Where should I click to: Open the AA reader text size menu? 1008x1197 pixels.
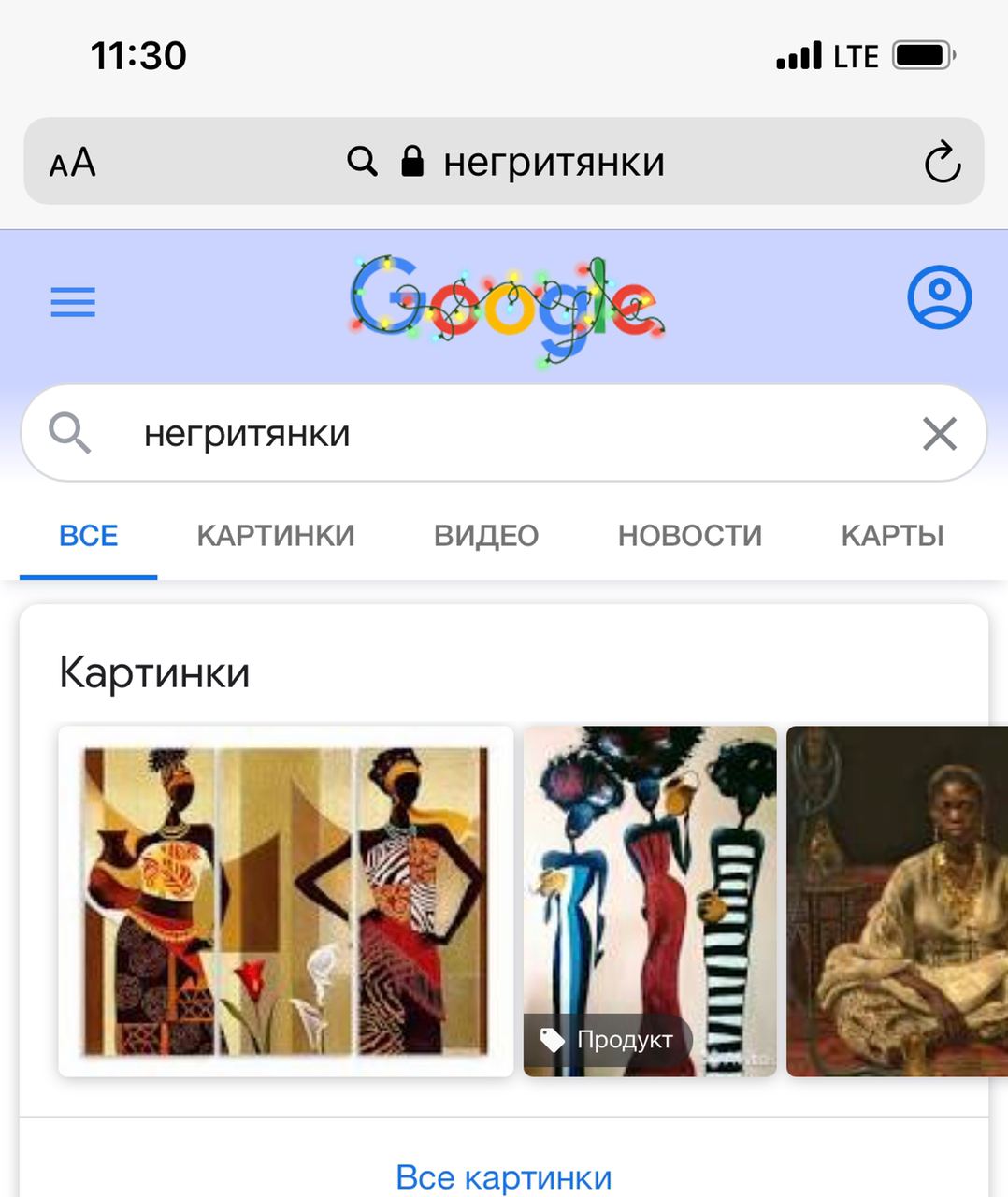click(x=72, y=163)
